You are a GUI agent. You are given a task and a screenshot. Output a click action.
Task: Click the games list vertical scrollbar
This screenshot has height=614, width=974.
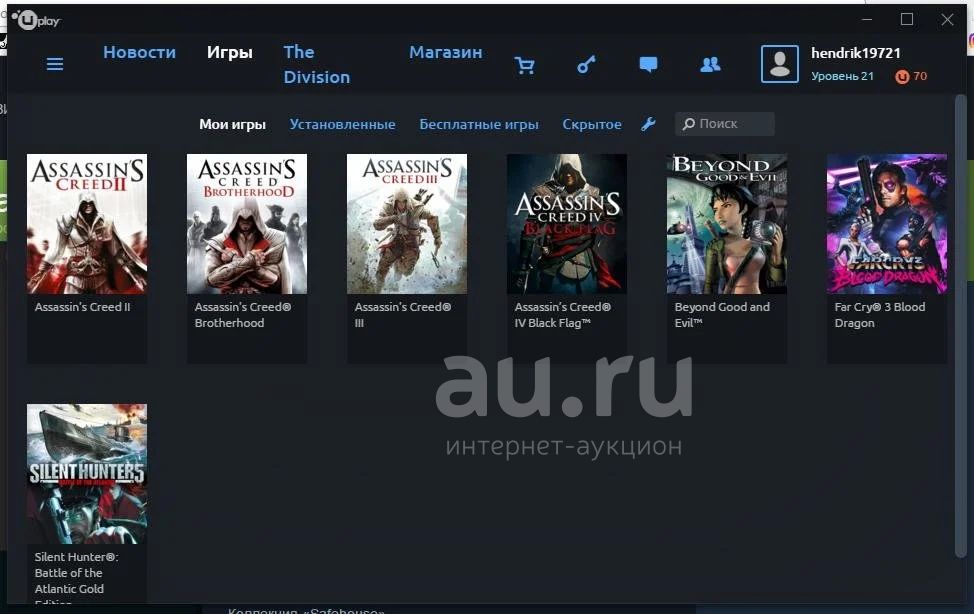pos(960,326)
